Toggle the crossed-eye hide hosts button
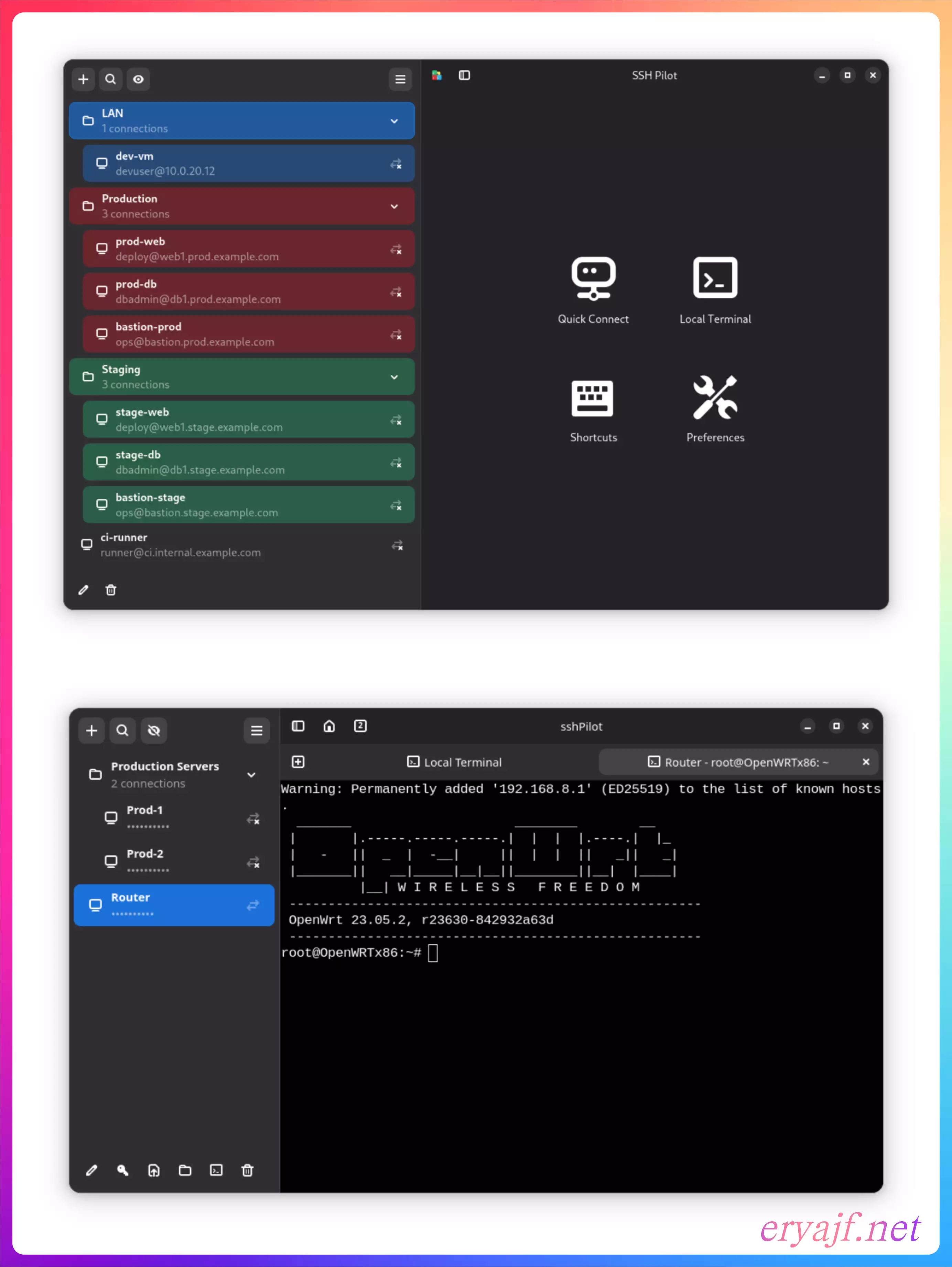 coord(154,730)
